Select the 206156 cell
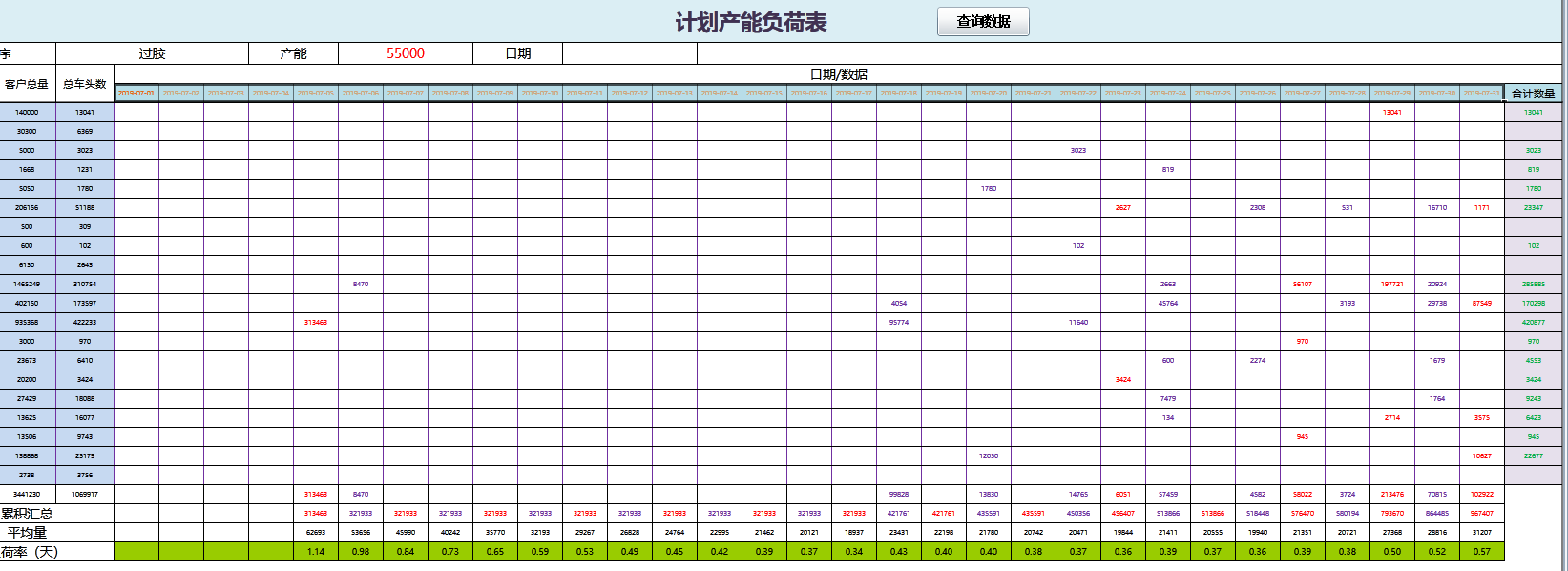The width and height of the screenshot is (1568, 571). (x=27, y=208)
